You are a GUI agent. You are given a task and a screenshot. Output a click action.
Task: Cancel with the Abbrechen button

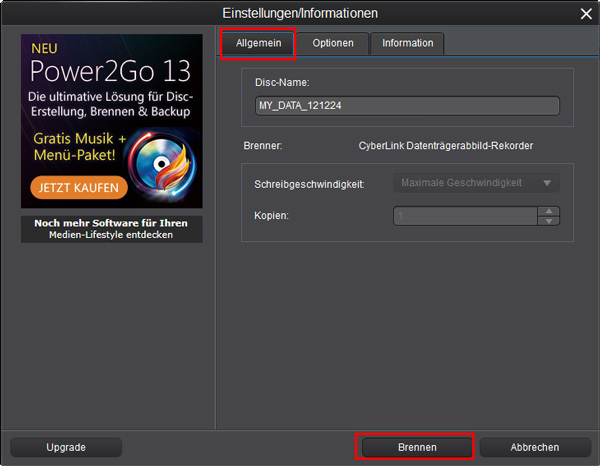pyautogui.click(x=535, y=447)
